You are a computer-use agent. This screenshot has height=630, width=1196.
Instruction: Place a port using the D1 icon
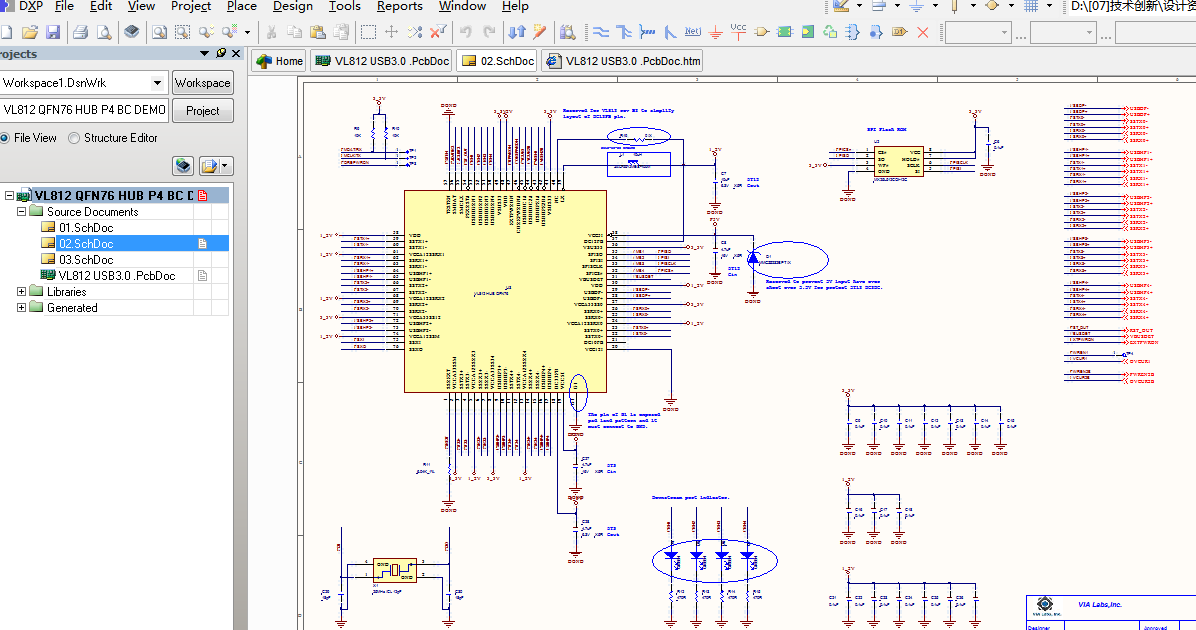point(899,32)
